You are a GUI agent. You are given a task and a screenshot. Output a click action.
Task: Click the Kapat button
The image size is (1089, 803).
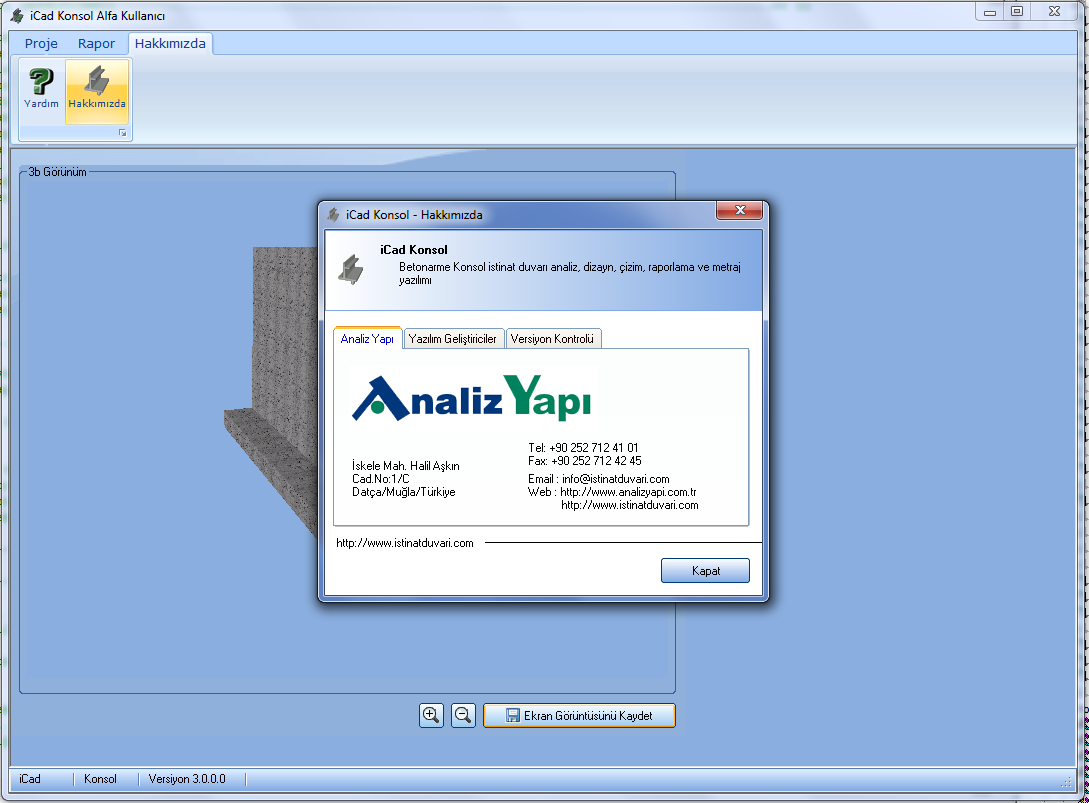coord(706,571)
